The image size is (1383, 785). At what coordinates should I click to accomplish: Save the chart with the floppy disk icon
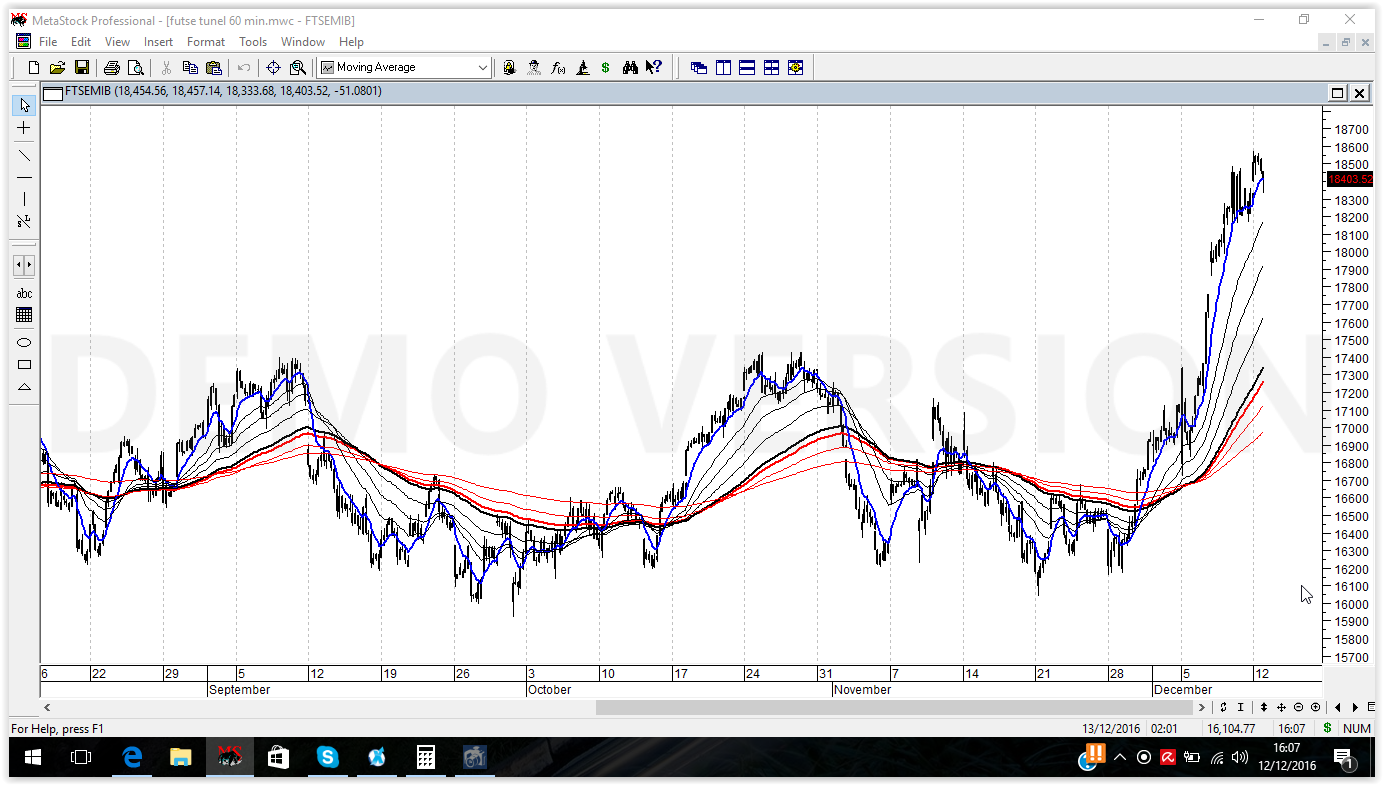(x=82, y=67)
